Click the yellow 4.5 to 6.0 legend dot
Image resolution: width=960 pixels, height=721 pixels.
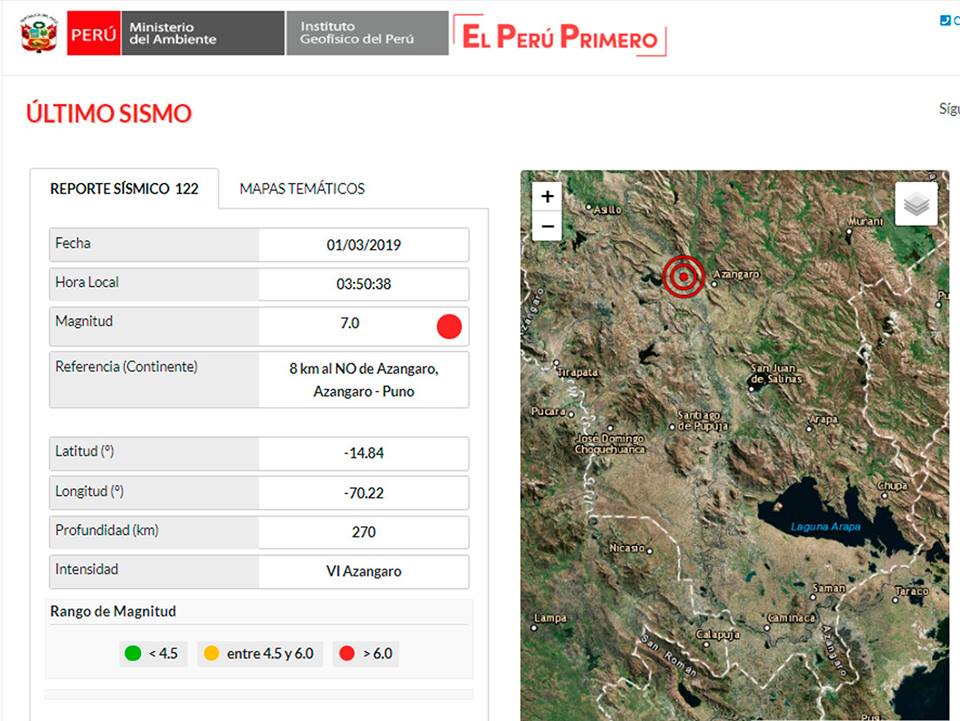(x=211, y=653)
